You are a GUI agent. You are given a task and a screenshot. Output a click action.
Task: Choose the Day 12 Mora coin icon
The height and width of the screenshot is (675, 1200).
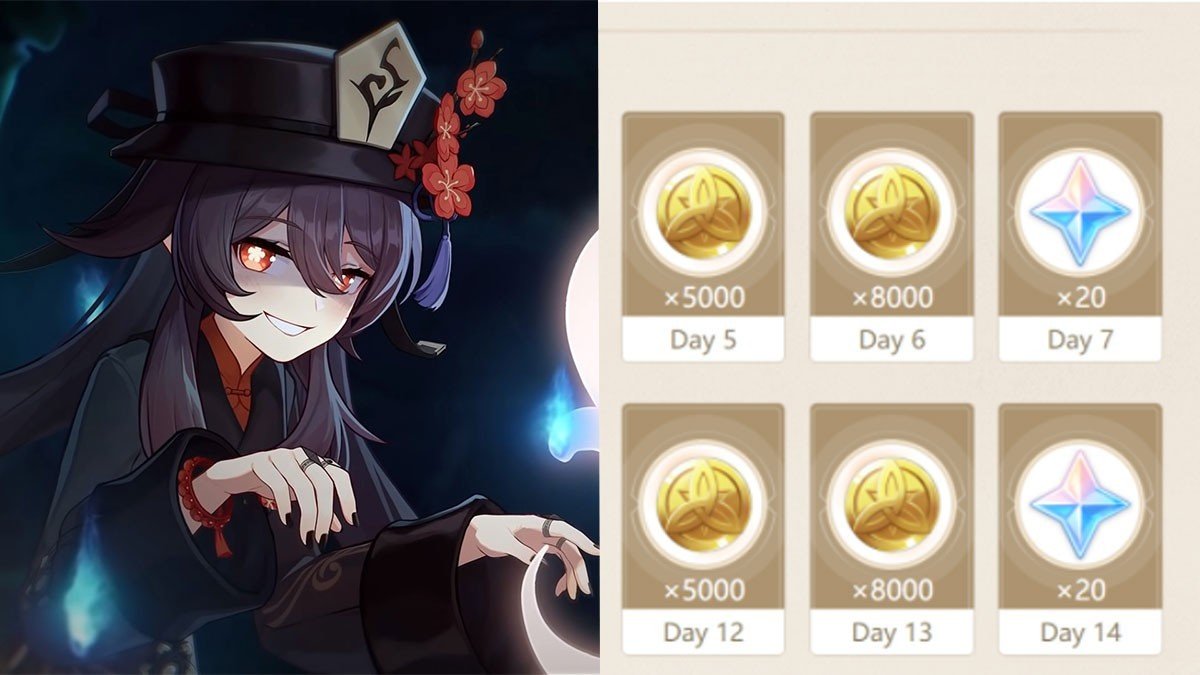pyautogui.click(x=702, y=504)
